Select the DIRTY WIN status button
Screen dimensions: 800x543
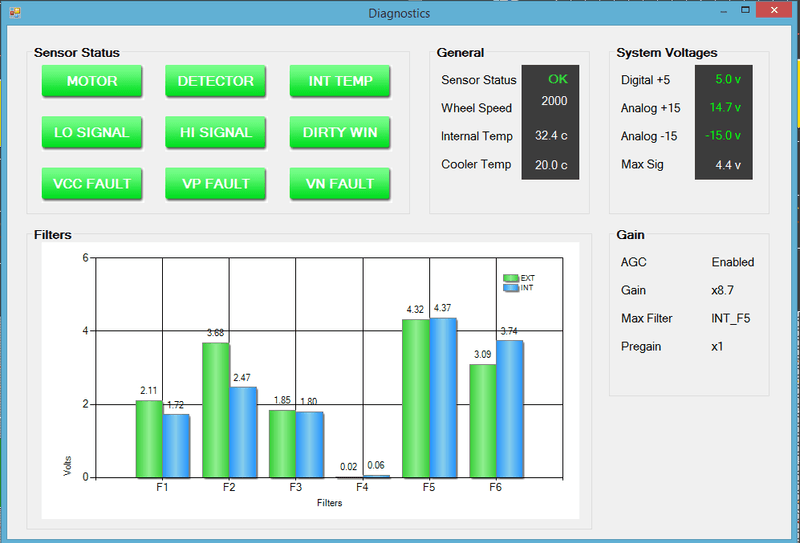click(x=340, y=132)
